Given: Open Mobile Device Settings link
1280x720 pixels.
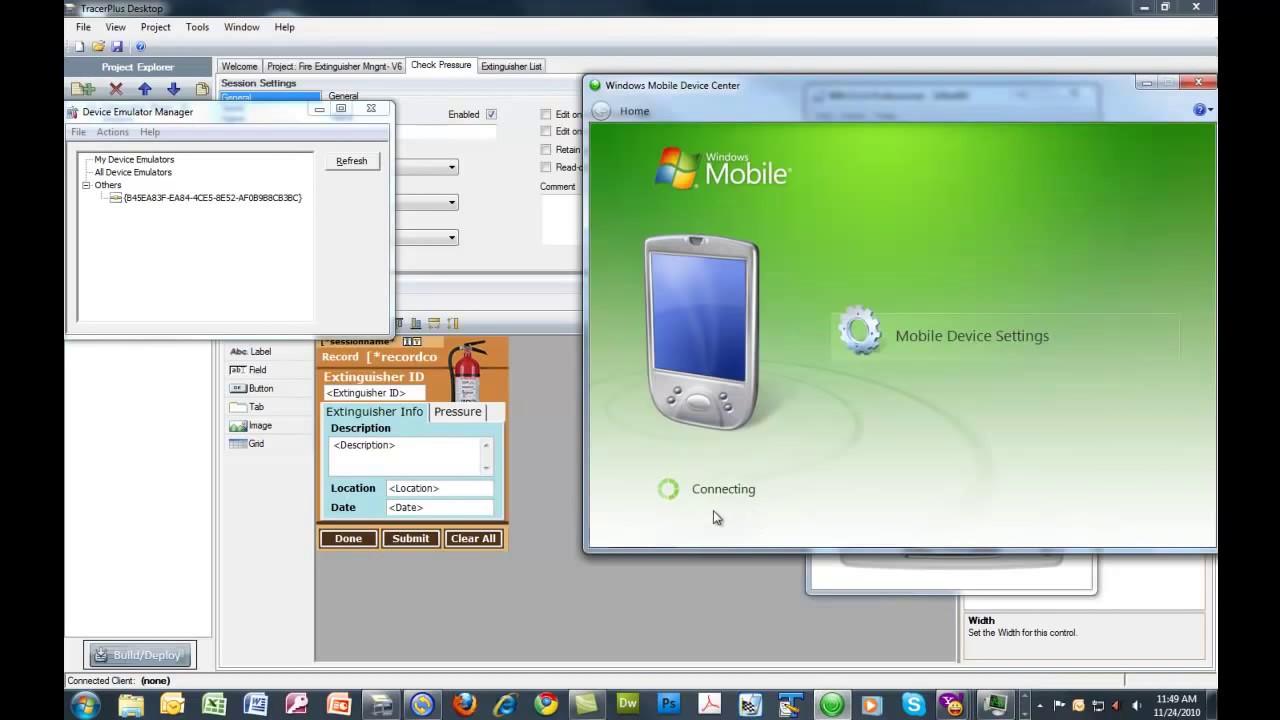Looking at the screenshot, I should tap(972, 336).
